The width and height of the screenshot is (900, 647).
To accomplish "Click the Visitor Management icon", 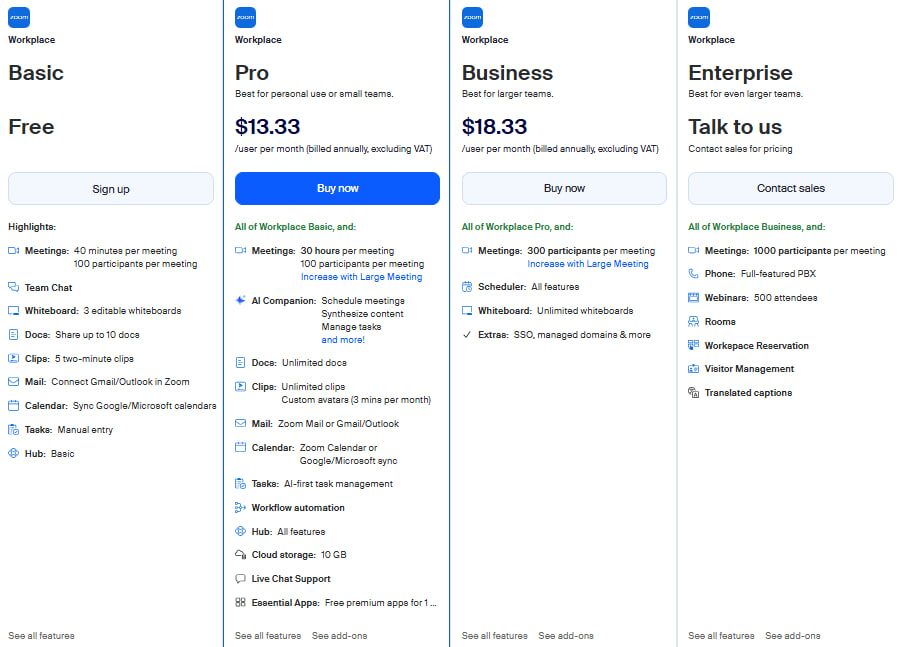I will pyautogui.click(x=694, y=369).
